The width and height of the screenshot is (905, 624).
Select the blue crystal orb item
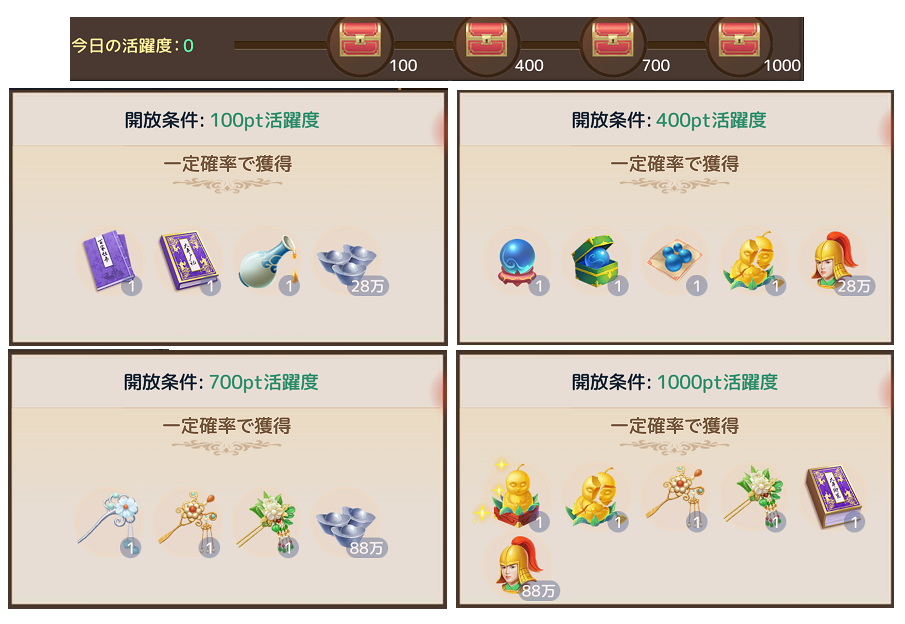point(518,263)
